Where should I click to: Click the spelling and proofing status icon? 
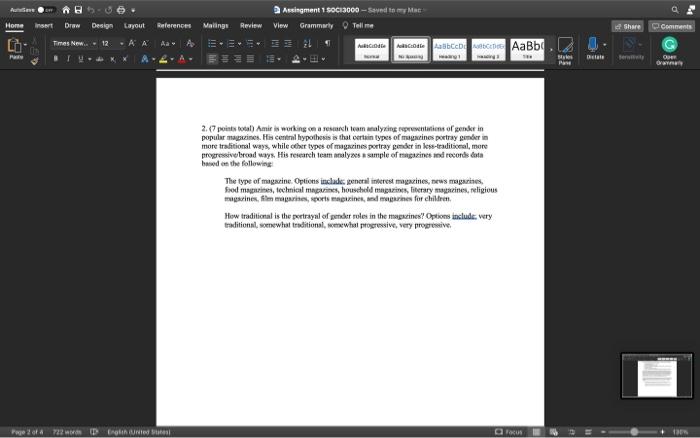[x=94, y=432]
